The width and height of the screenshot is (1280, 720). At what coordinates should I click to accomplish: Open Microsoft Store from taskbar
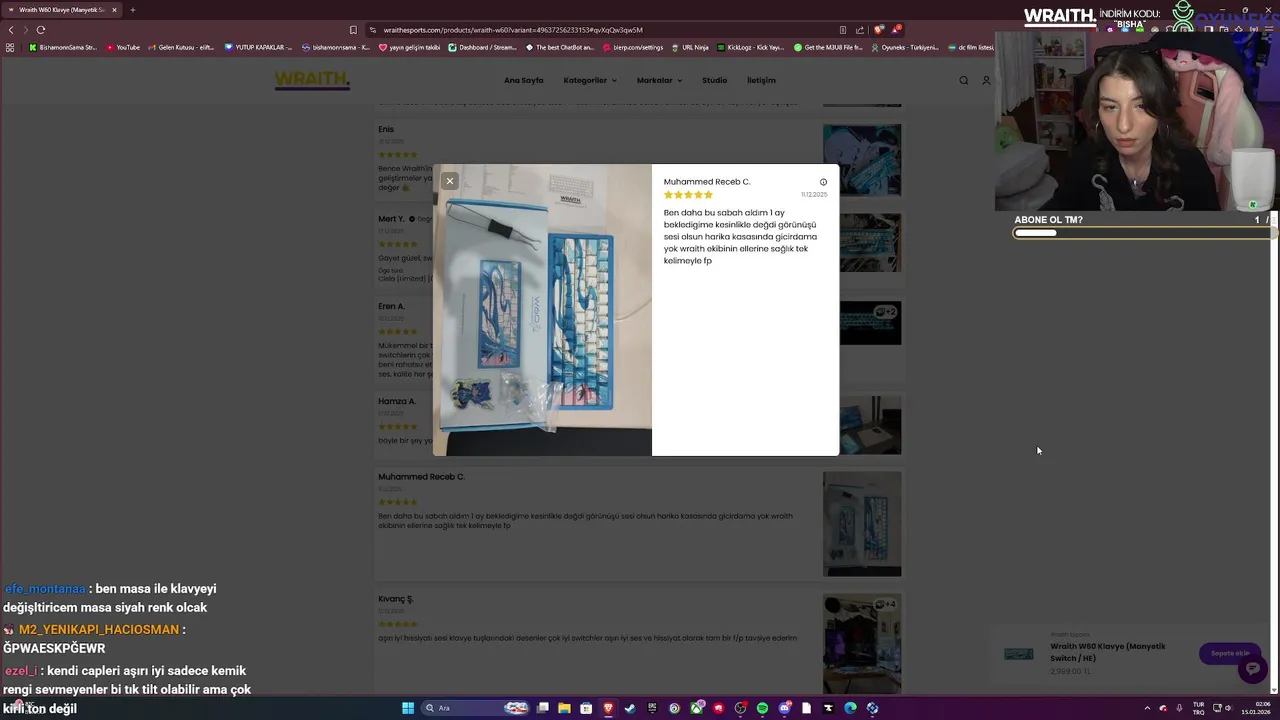586,708
